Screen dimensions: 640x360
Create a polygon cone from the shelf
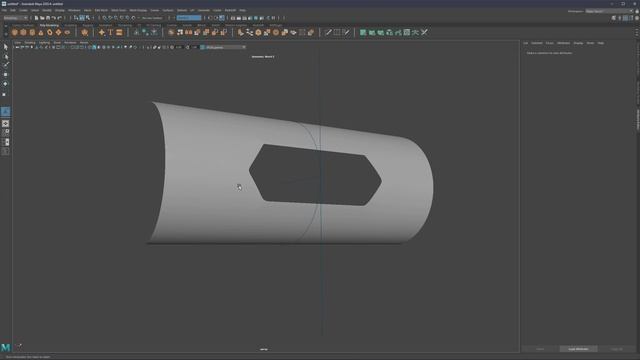[41, 32]
